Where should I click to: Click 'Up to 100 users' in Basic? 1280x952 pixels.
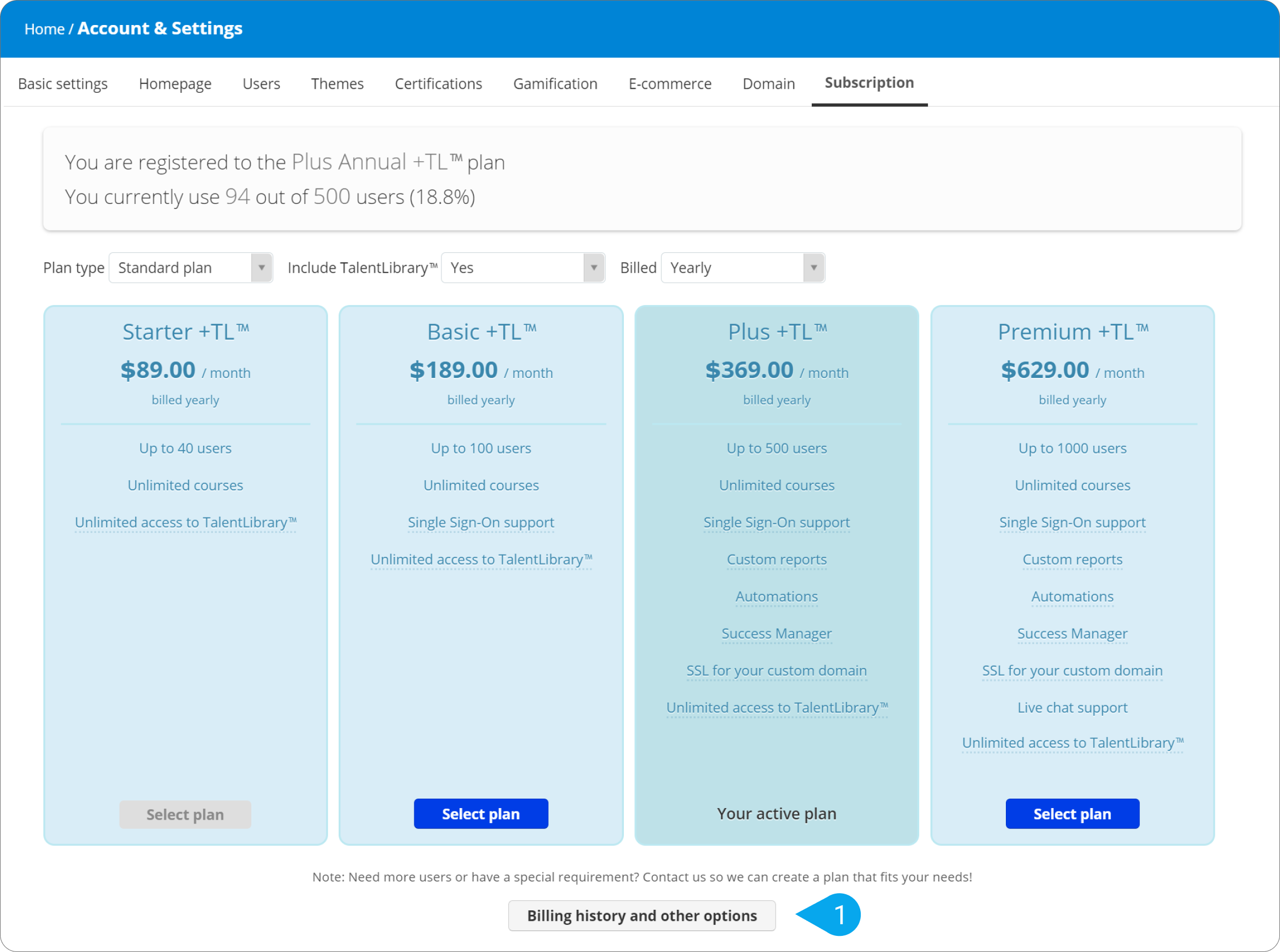[x=481, y=448]
